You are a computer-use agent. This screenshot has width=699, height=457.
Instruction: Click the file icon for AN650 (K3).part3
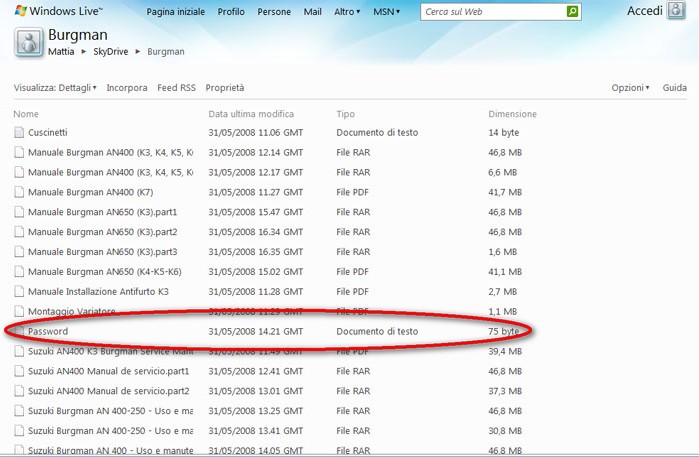[x=19, y=251]
